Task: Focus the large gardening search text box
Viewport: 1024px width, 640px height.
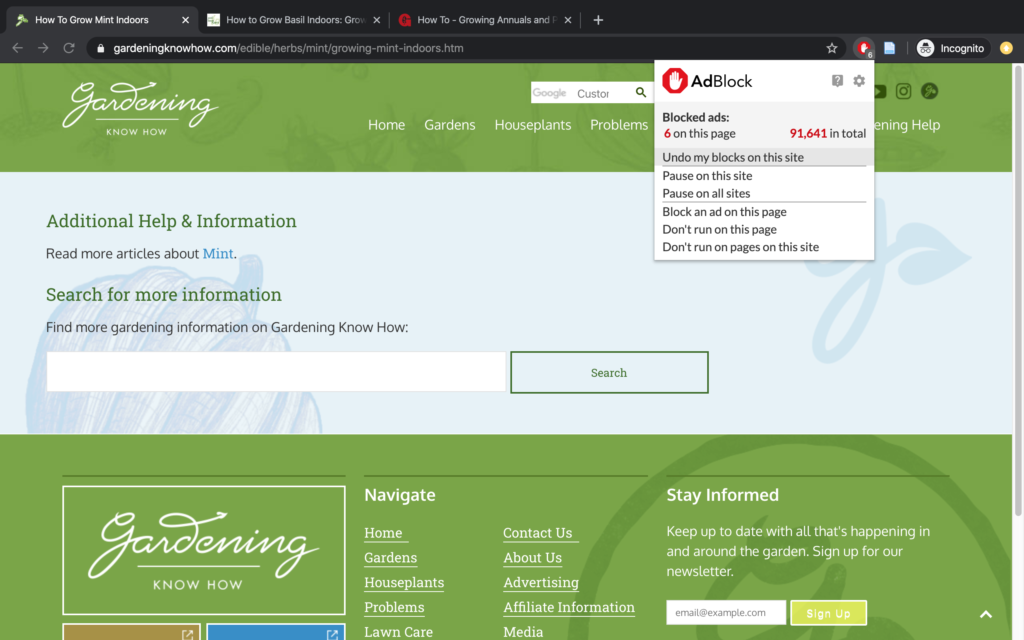Action: pos(276,372)
